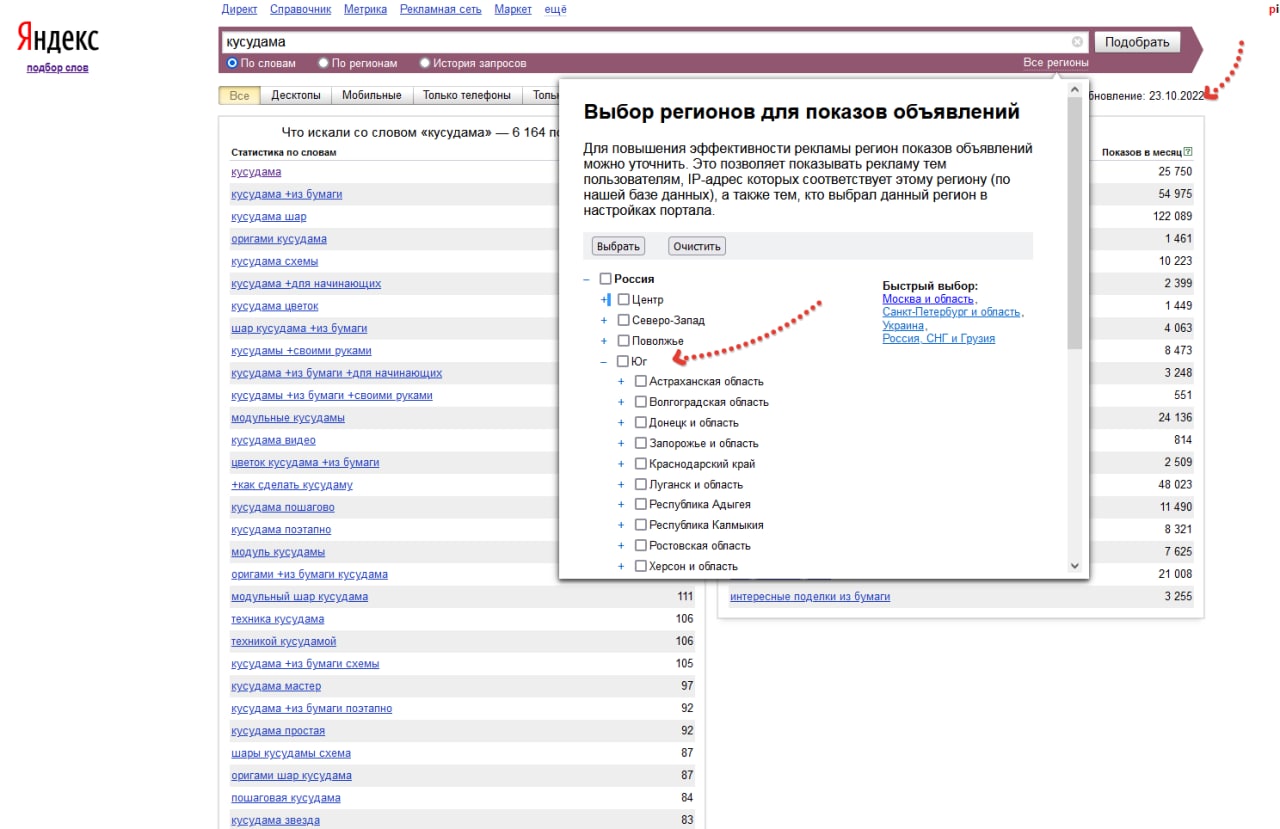Expand Луганск и область subtree
This screenshot has width=1280, height=829.
[621, 484]
